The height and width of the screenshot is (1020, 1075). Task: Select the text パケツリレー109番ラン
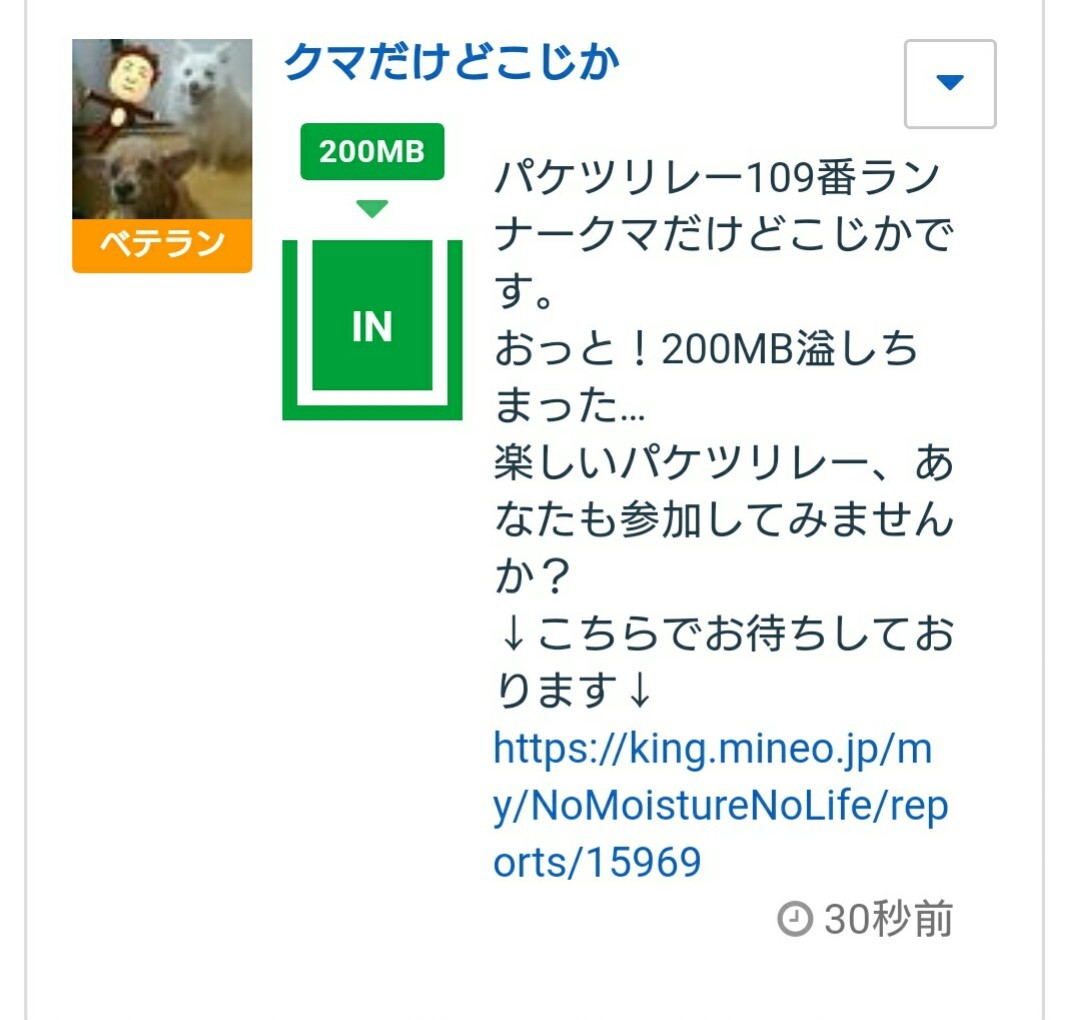pos(717,178)
